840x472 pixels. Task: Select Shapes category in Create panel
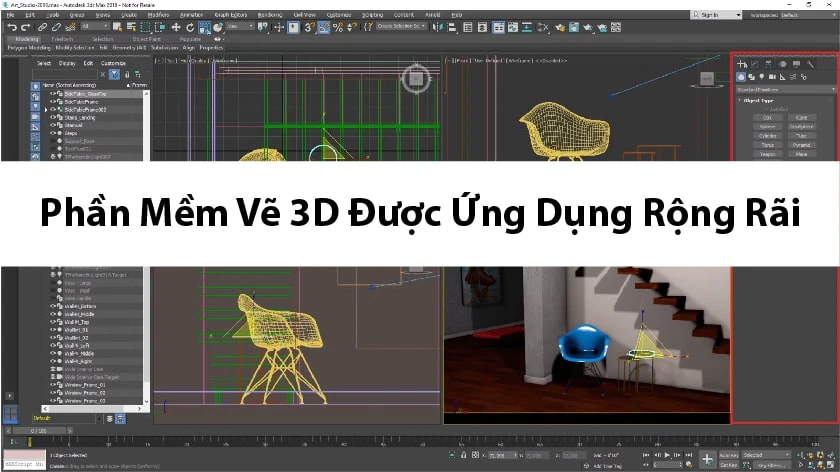(752, 77)
